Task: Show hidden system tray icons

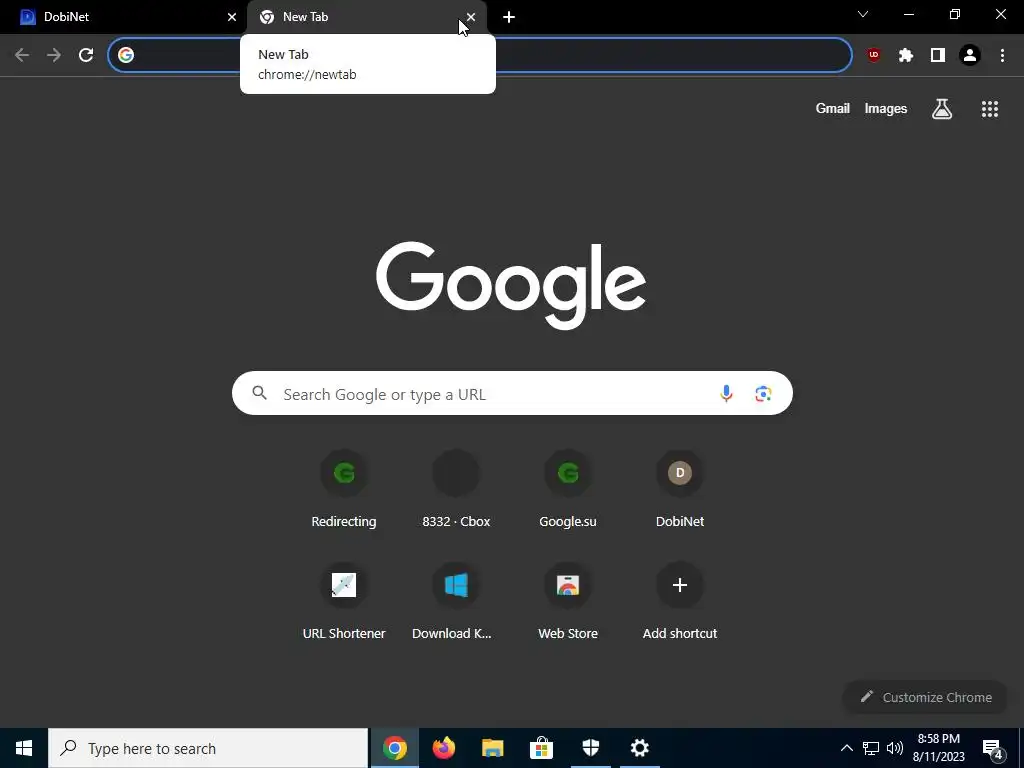Action: (x=846, y=748)
